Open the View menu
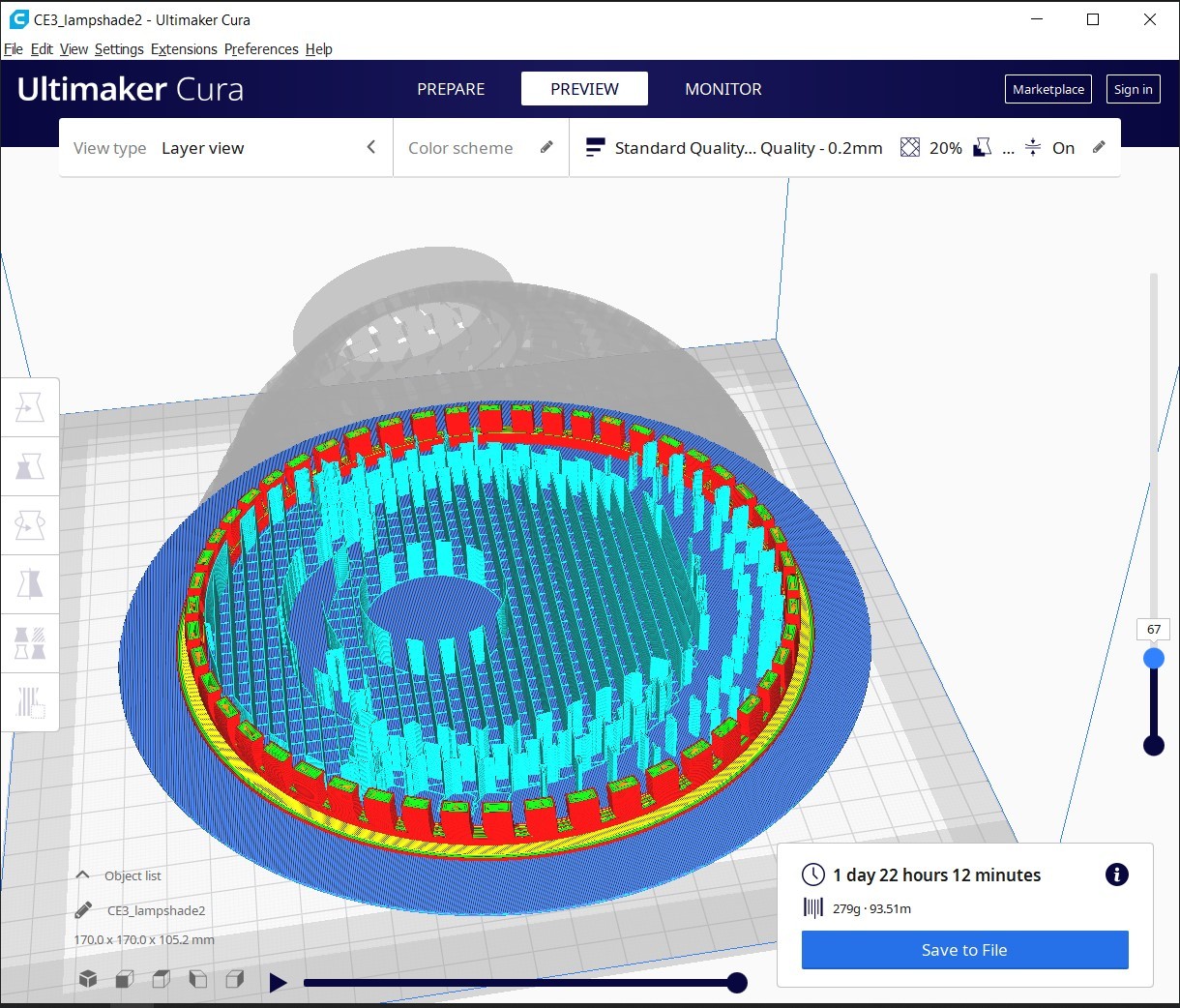The image size is (1180, 1008). click(x=74, y=49)
